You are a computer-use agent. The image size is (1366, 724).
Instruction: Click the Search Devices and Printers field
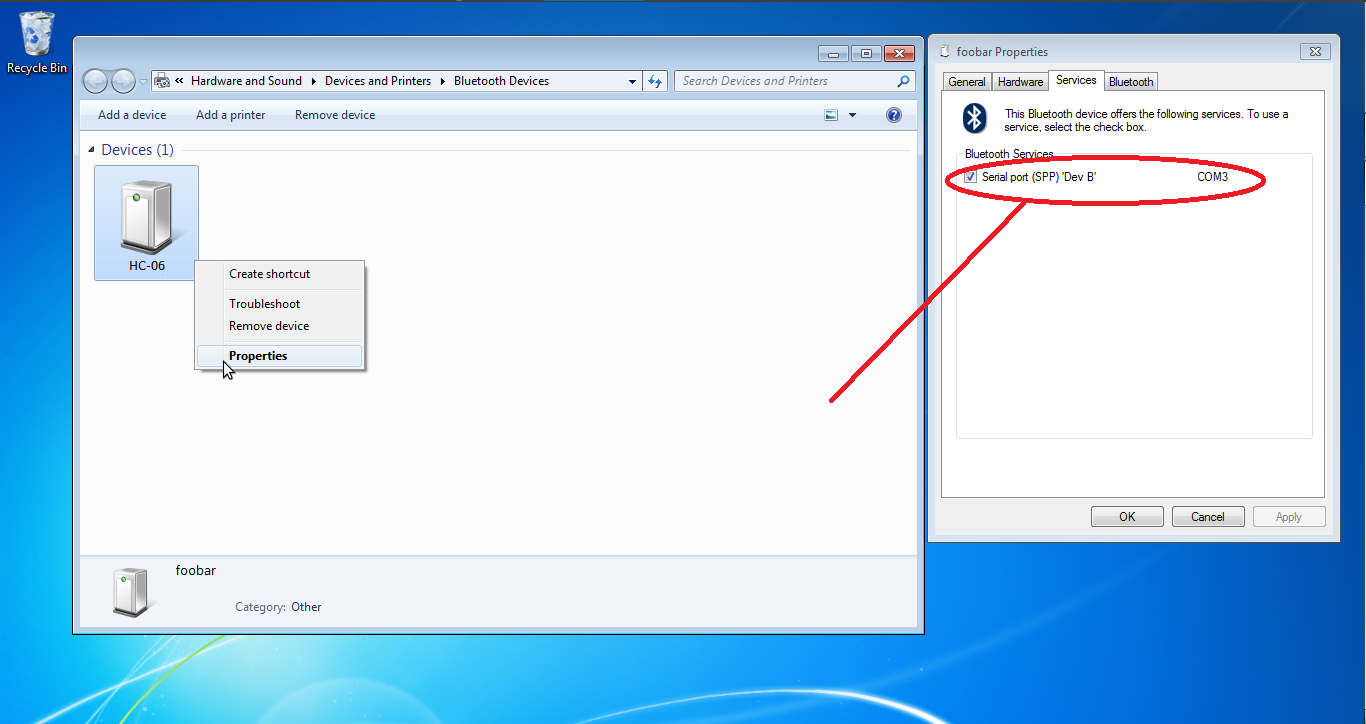tap(785, 82)
